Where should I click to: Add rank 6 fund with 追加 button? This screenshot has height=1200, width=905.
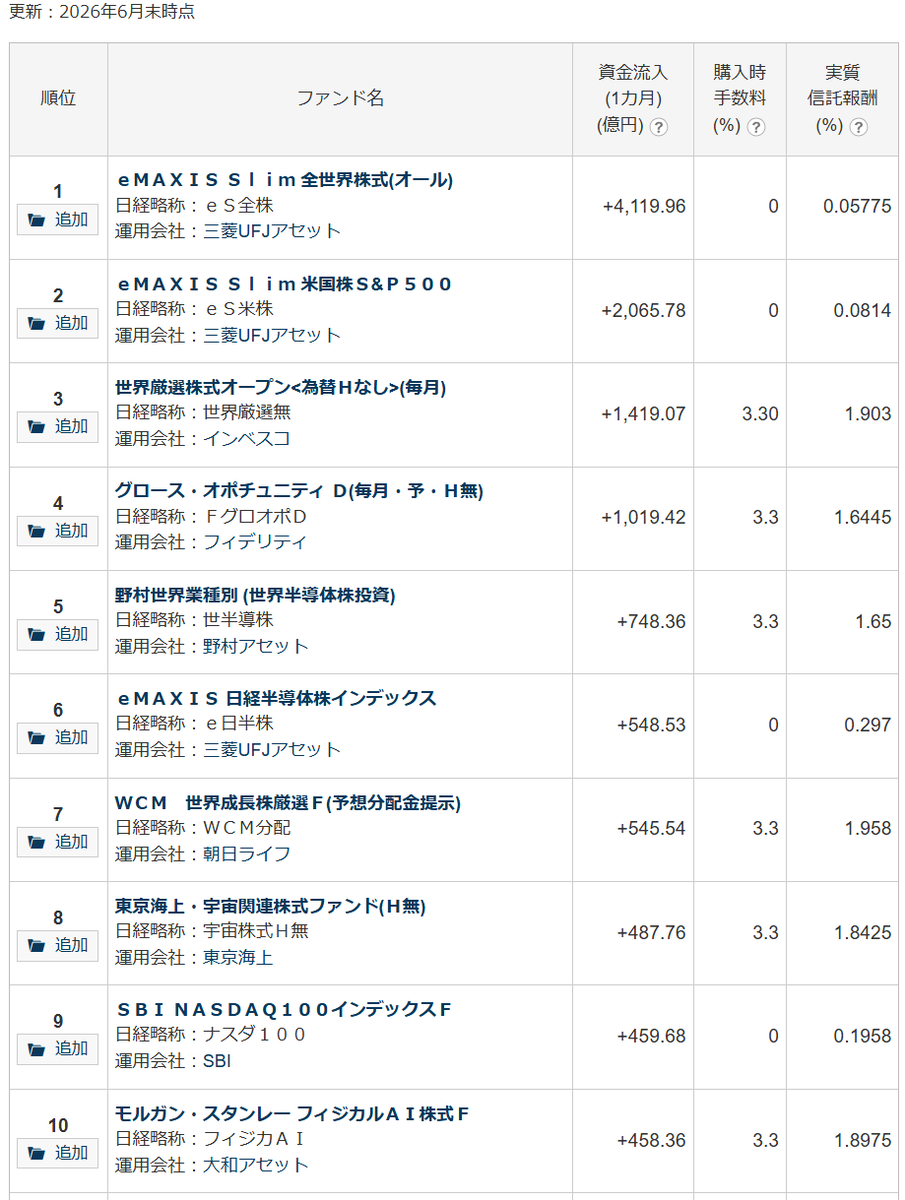(x=58, y=738)
